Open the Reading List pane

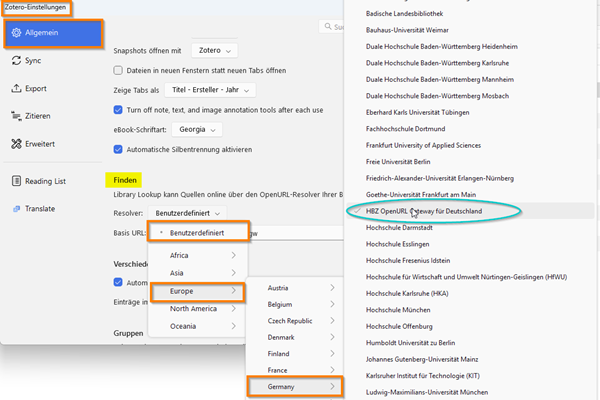coord(54,181)
